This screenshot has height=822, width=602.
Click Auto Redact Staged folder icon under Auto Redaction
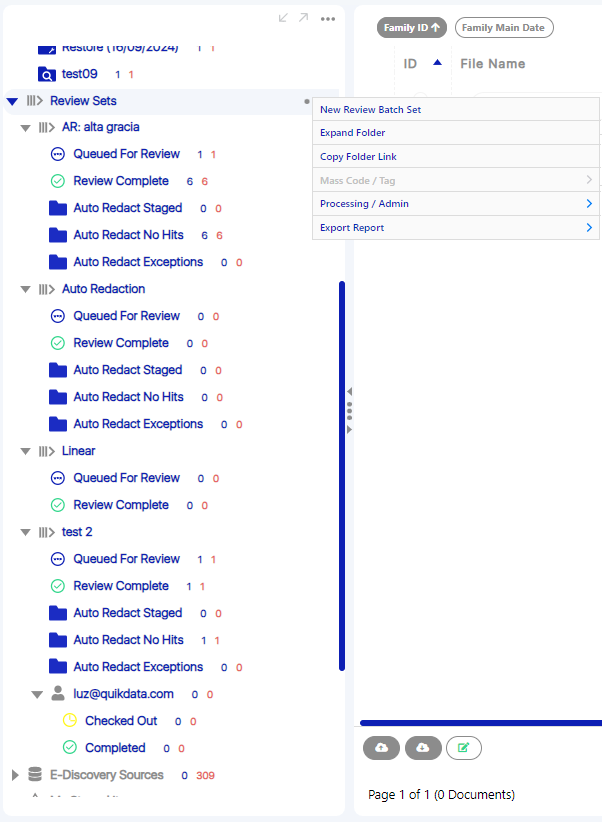(58, 370)
